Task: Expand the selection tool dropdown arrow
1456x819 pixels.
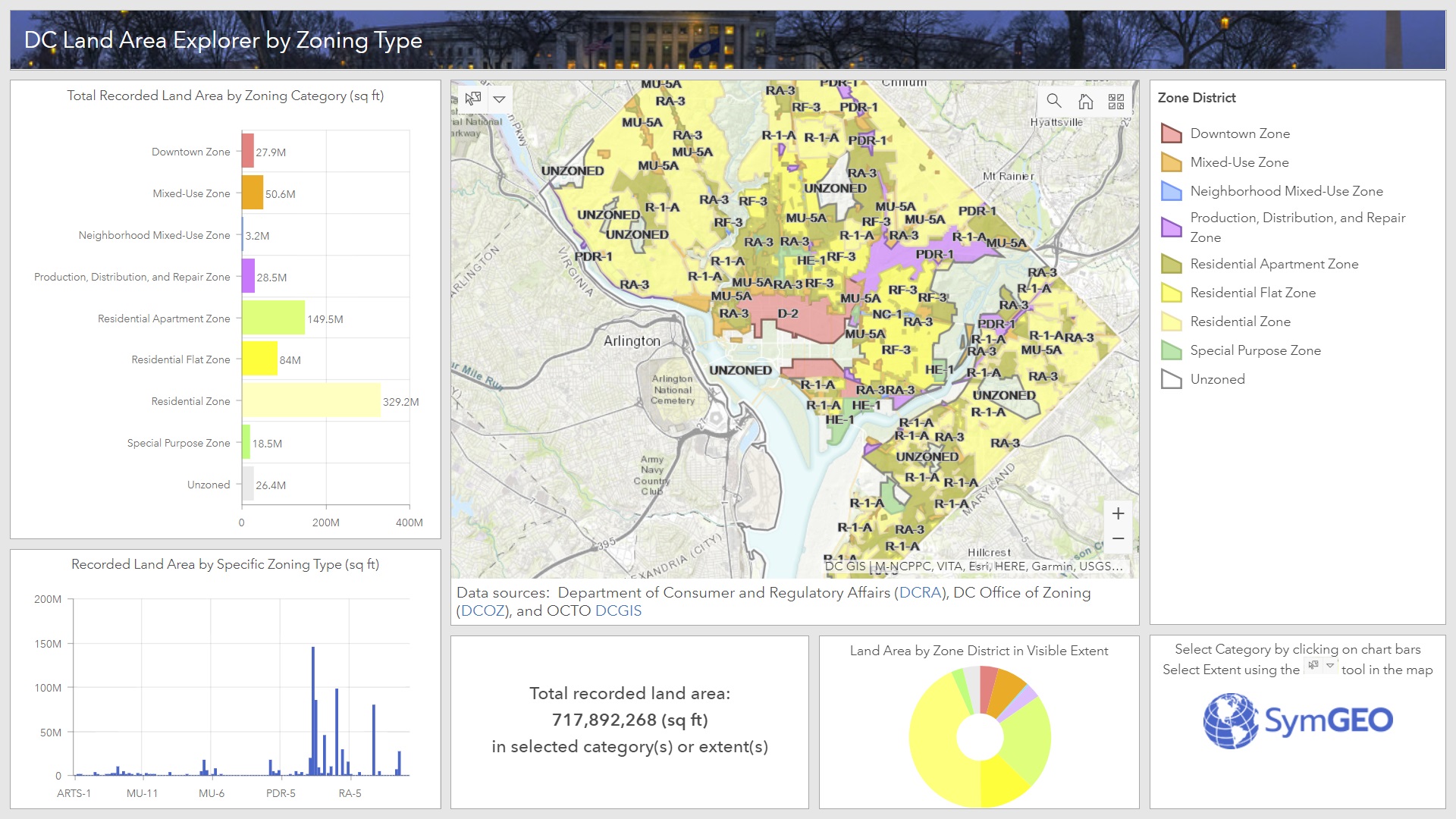Action: tap(499, 99)
